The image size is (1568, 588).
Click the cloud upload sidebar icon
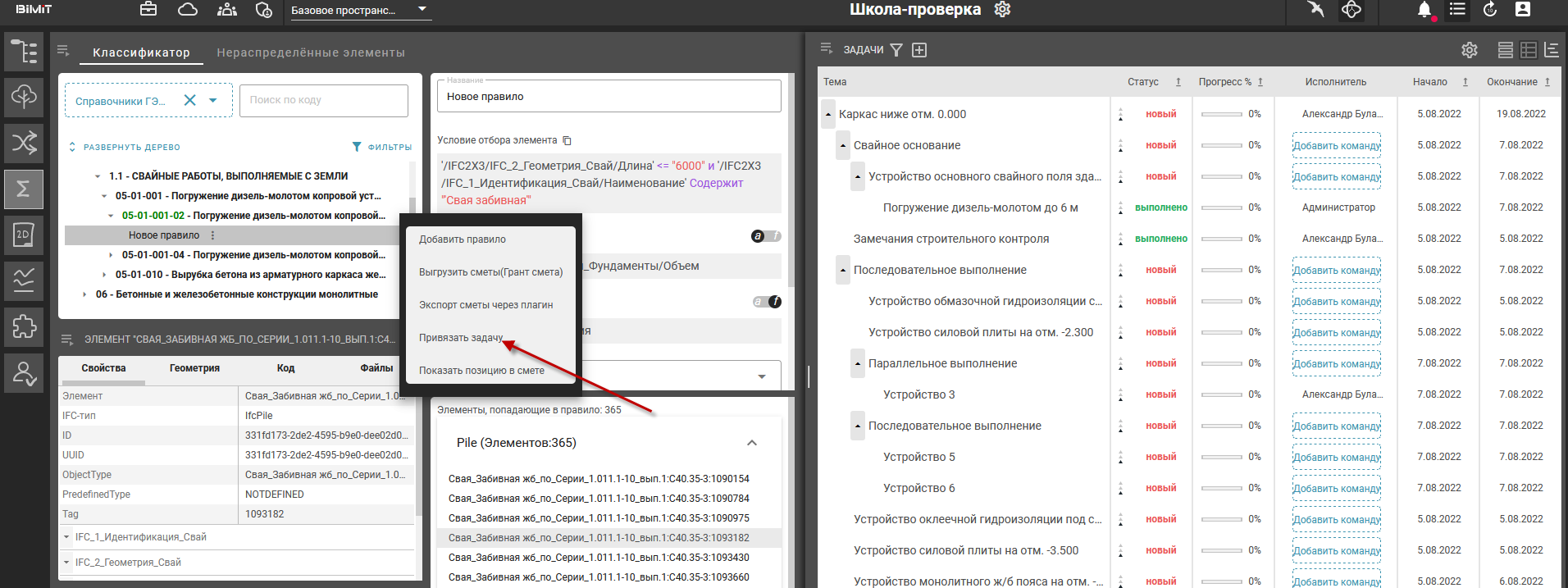(24, 97)
